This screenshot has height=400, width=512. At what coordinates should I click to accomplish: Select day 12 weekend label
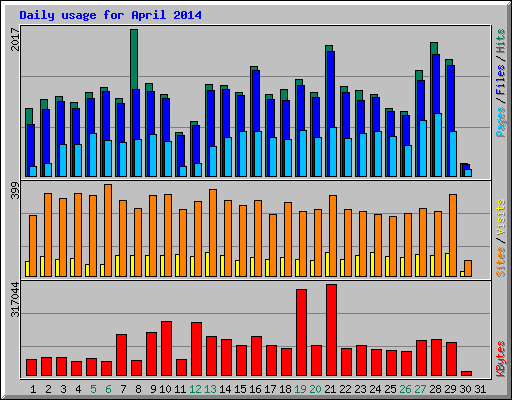pos(196,389)
